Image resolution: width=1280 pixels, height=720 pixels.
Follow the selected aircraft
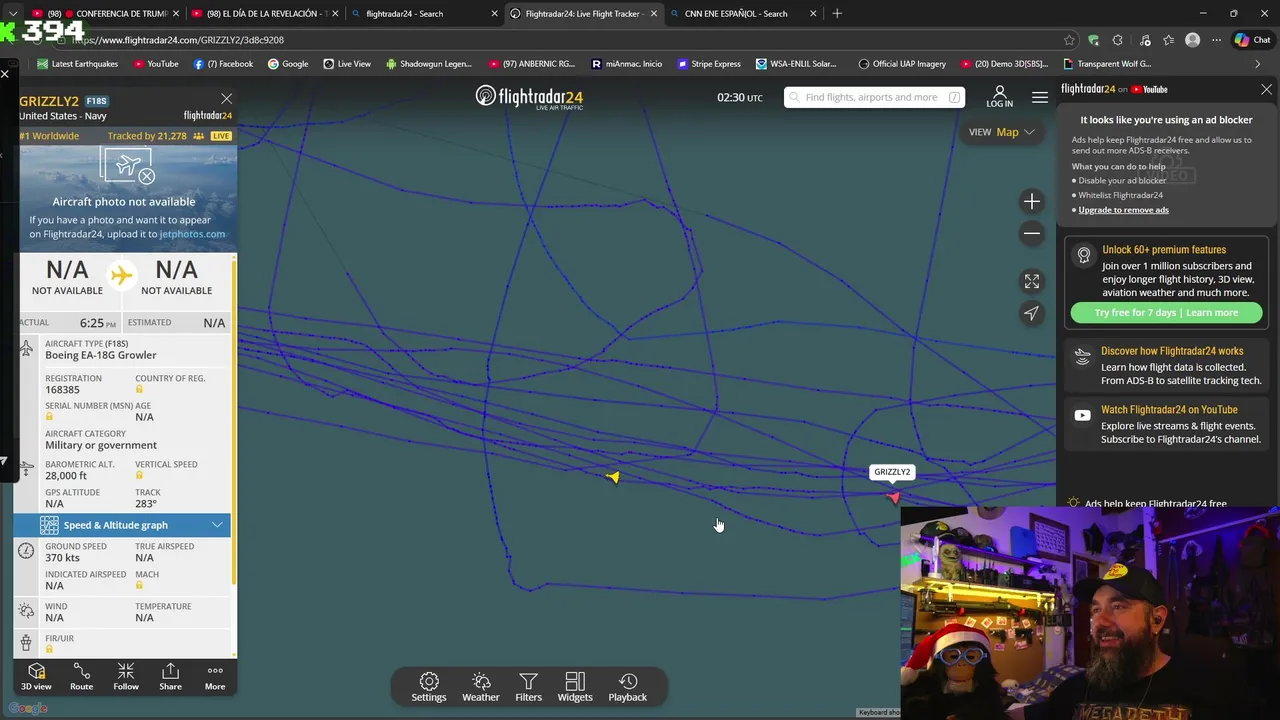click(x=126, y=676)
